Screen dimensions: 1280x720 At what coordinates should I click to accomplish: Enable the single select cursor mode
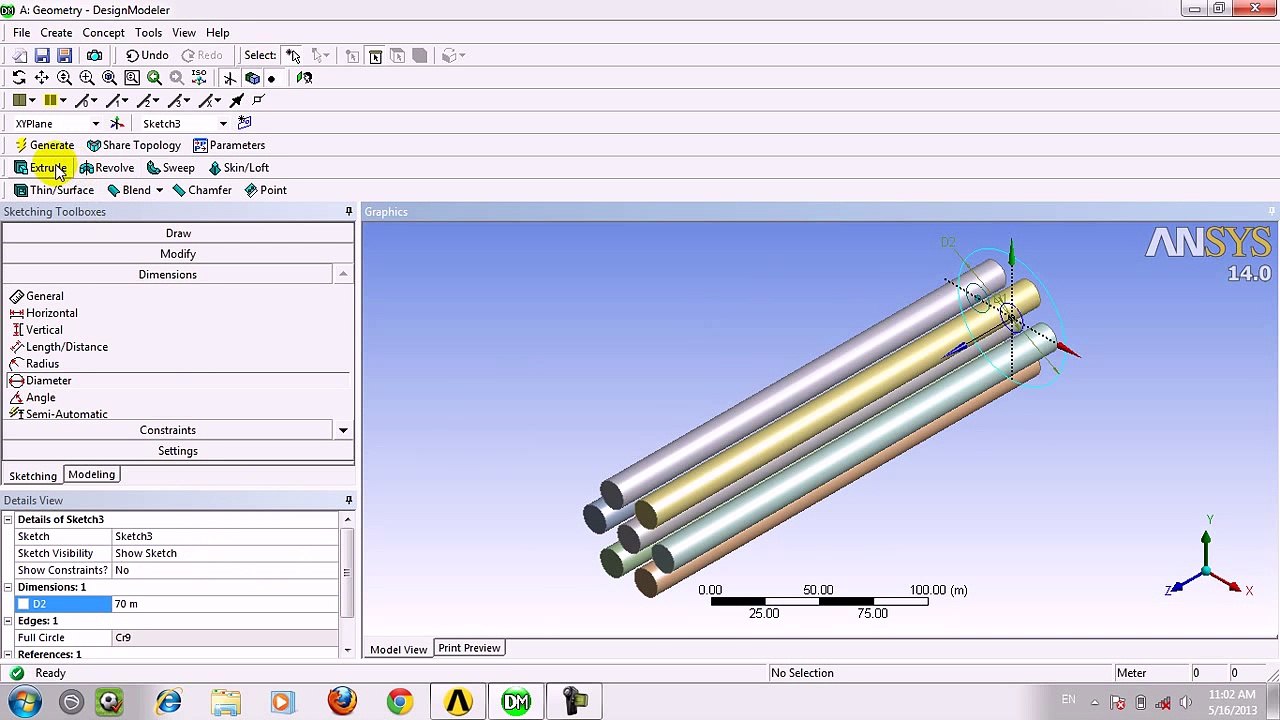click(293, 56)
